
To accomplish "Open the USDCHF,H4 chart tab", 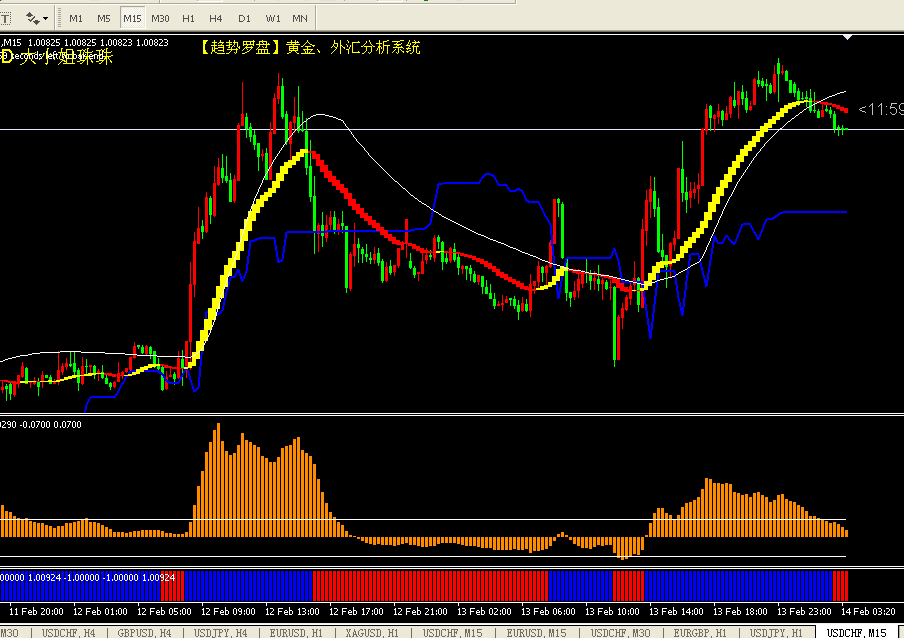I will pos(68,633).
